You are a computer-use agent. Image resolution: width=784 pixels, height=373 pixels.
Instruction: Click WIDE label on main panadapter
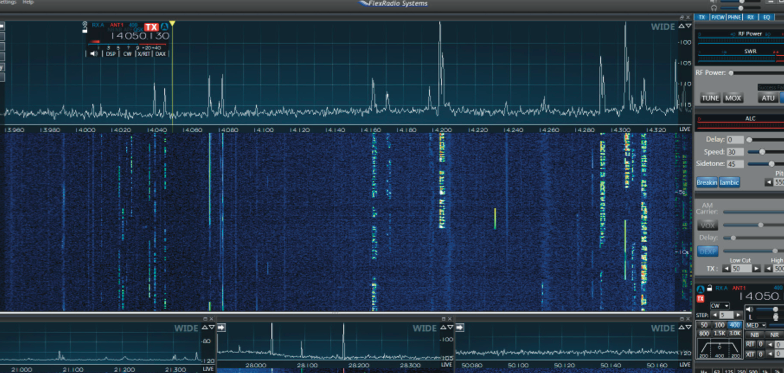(662, 27)
